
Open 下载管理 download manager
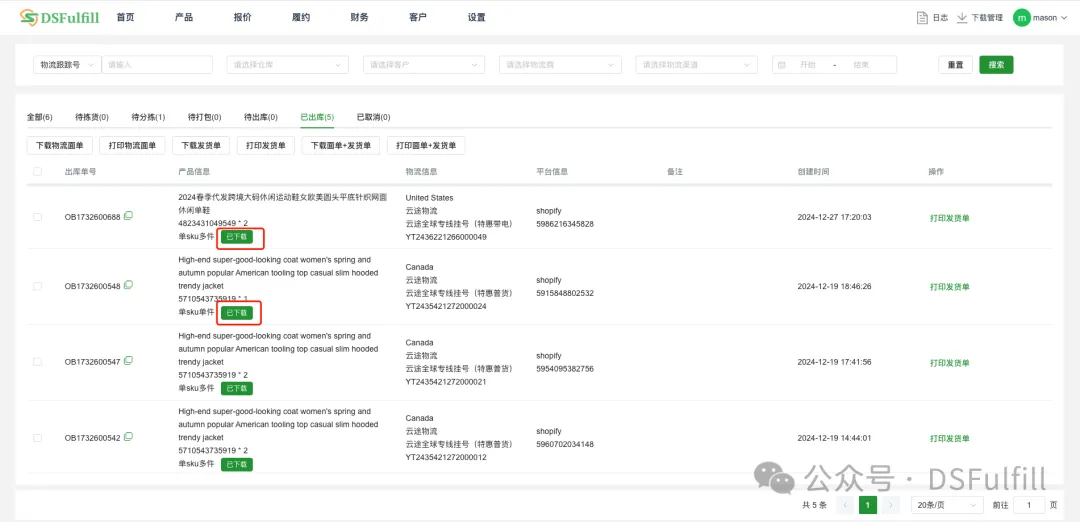click(980, 17)
